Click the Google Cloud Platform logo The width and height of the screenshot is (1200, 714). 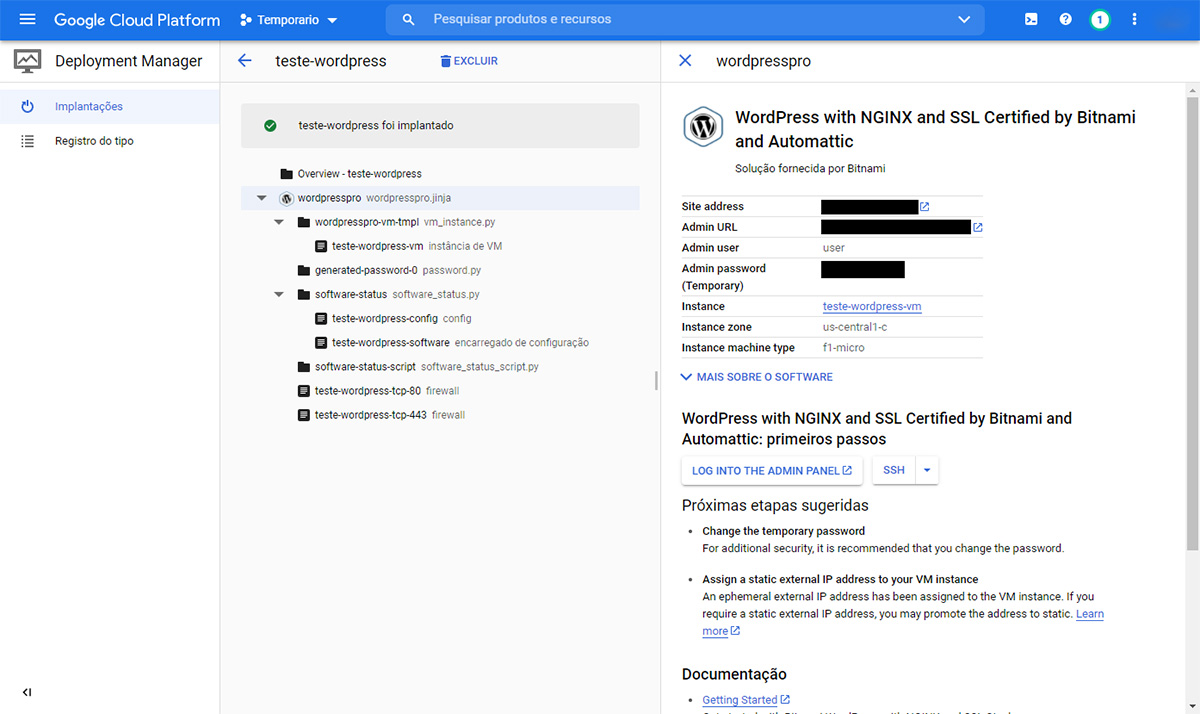(x=137, y=19)
